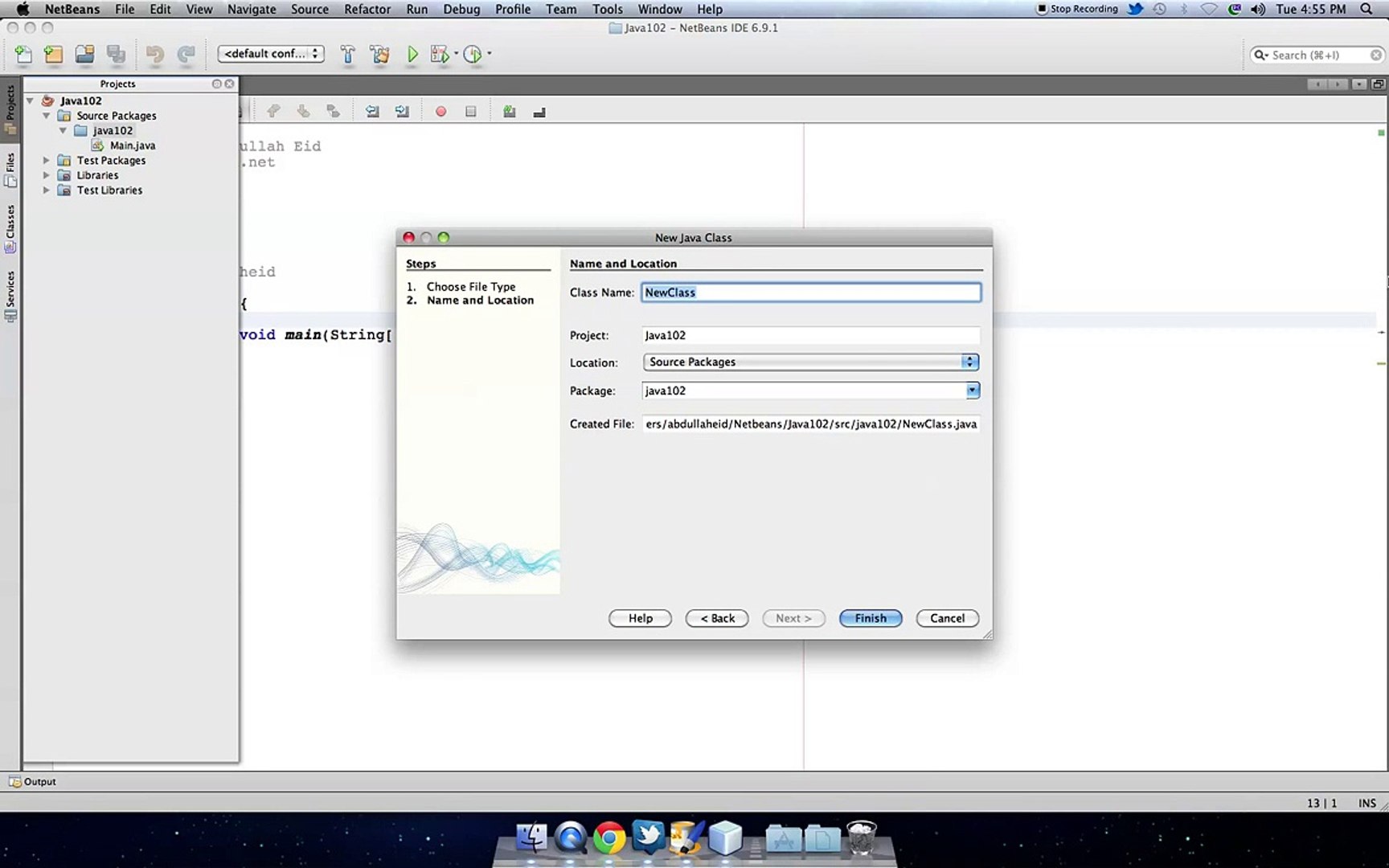This screenshot has height=868, width=1389.
Task: Click the Redo arrow in the toolbar
Action: [186, 54]
